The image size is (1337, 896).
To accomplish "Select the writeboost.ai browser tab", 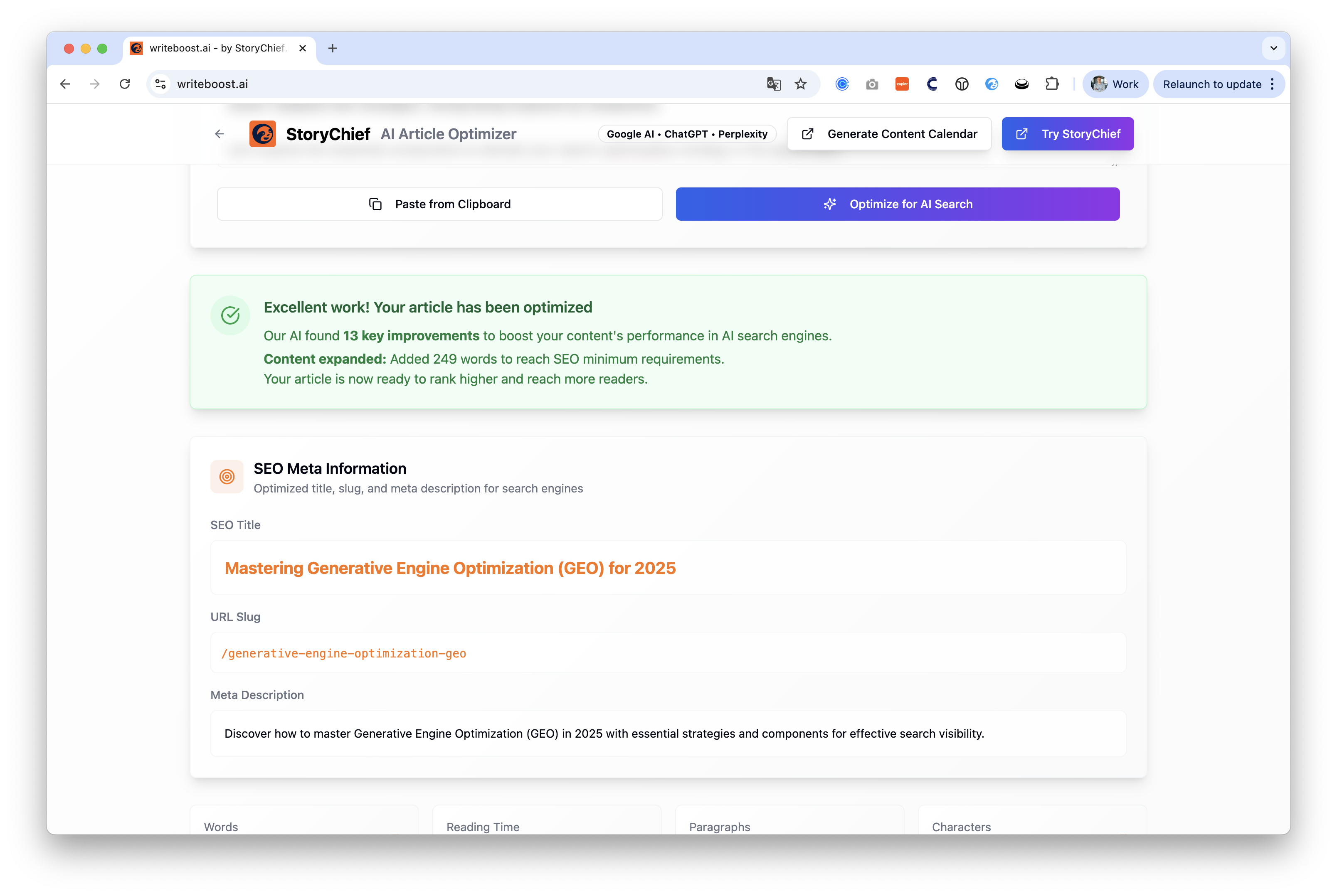I will (x=216, y=48).
